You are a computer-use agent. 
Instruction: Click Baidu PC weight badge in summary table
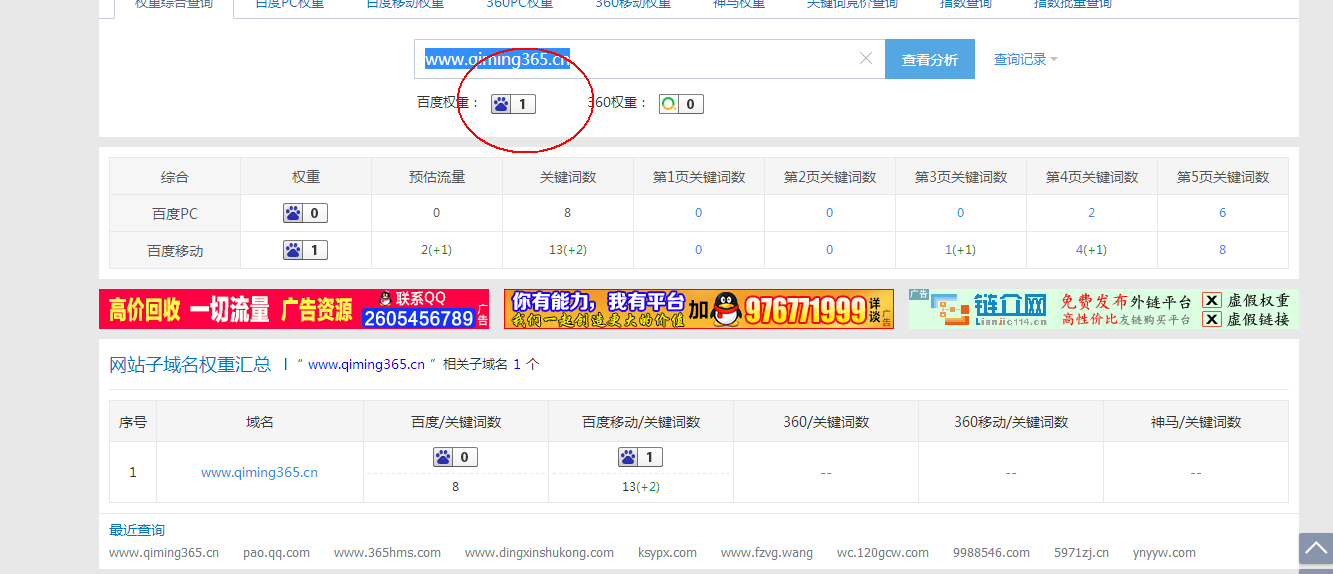pos(305,213)
